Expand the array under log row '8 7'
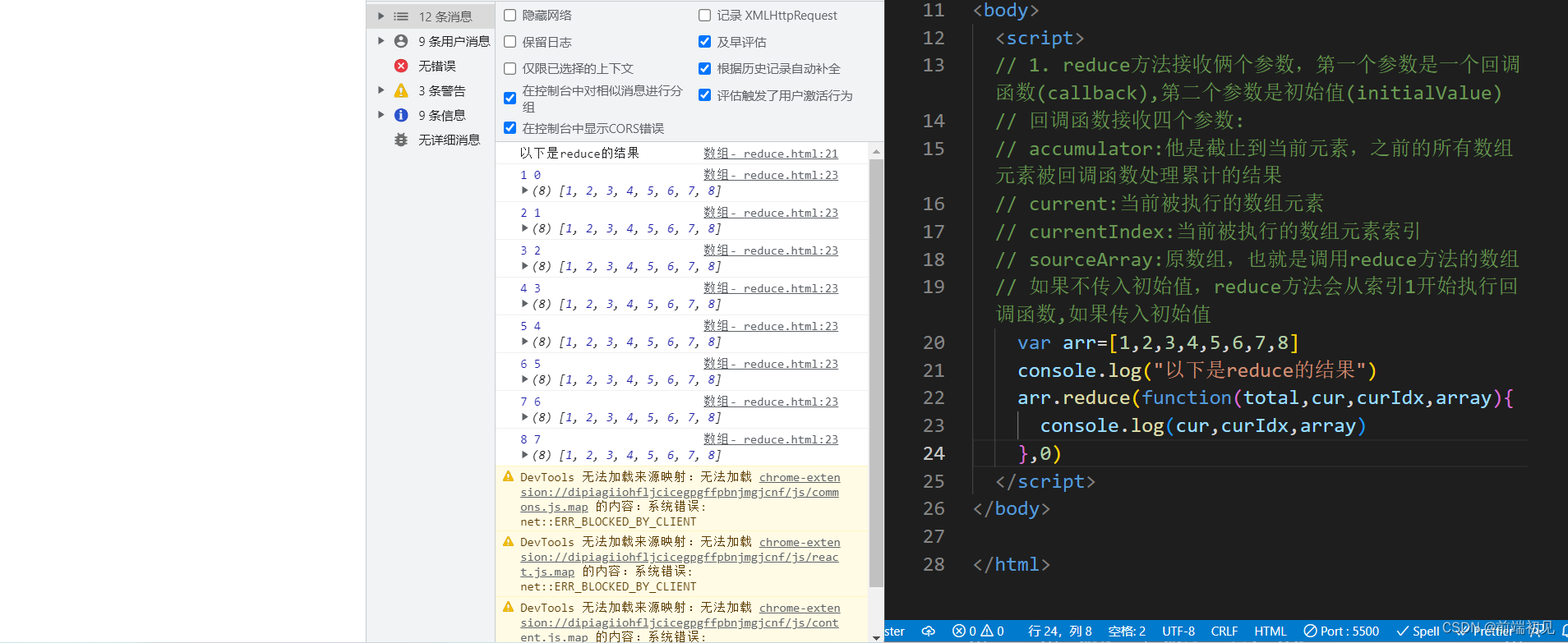Viewport: 1568px width, 643px height. pos(525,455)
